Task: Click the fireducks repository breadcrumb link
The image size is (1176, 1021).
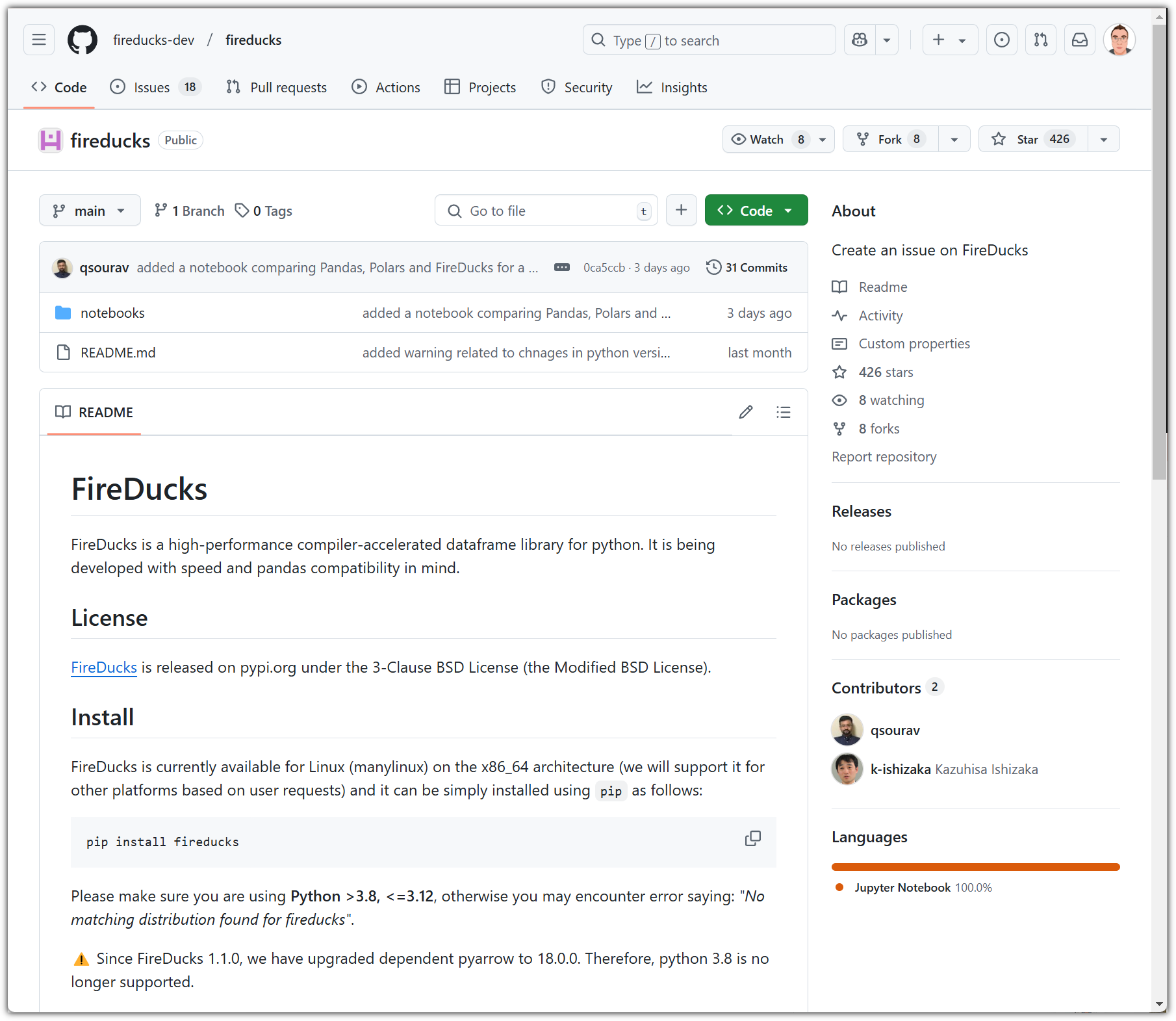Action: [x=253, y=40]
